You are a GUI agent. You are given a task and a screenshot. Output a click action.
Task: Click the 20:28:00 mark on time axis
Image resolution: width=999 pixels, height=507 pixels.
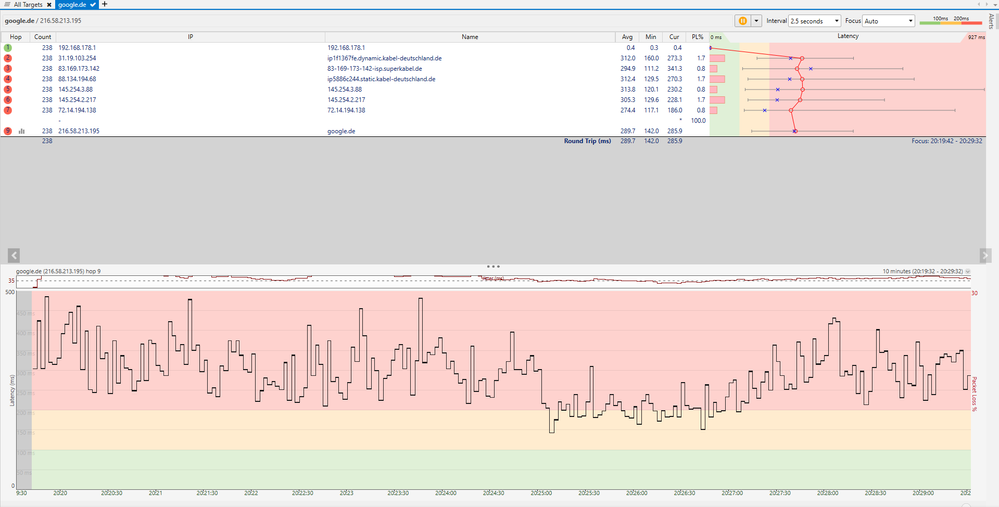(x=829, y=493)
